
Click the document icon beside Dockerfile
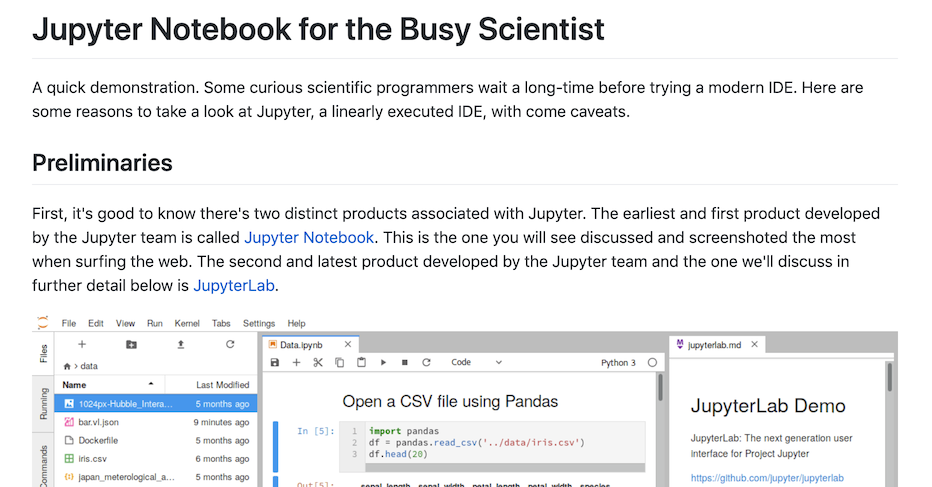point(69,441)
